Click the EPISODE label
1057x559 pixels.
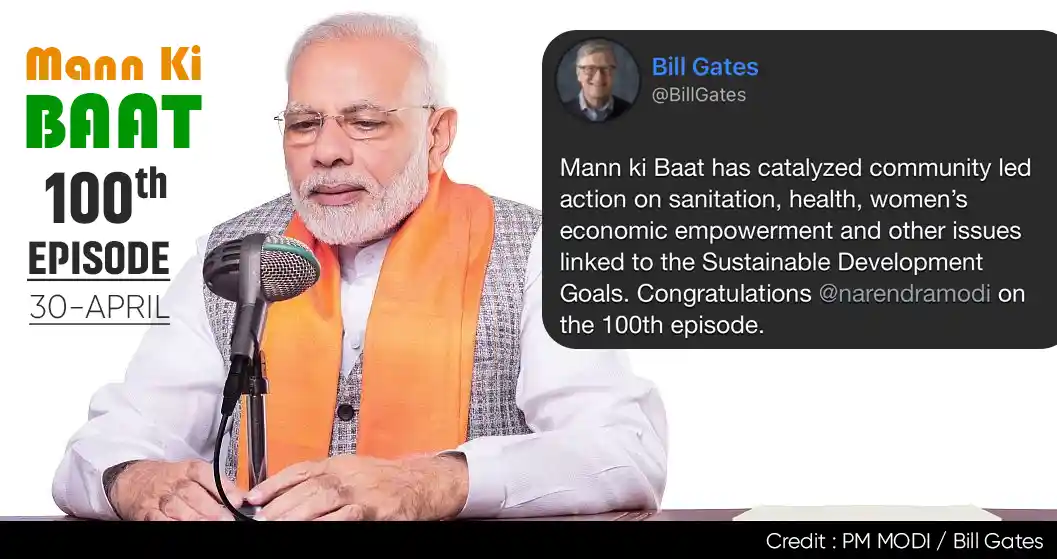click(99, 260)
